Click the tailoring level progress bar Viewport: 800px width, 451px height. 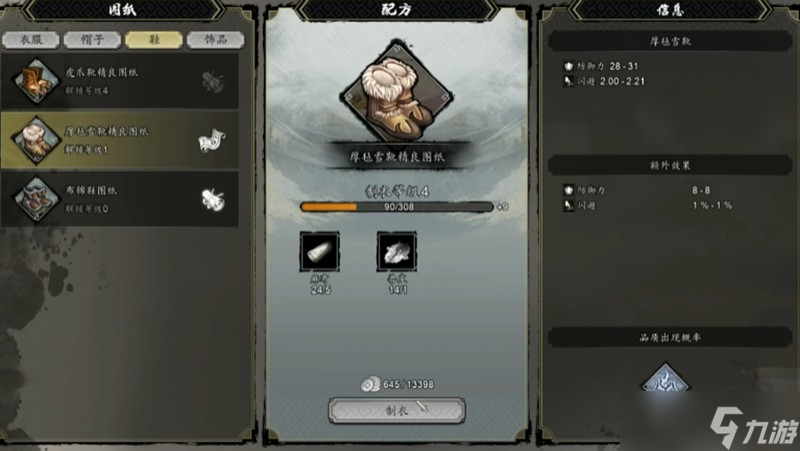pyautogui.click(x=397, y=207)
